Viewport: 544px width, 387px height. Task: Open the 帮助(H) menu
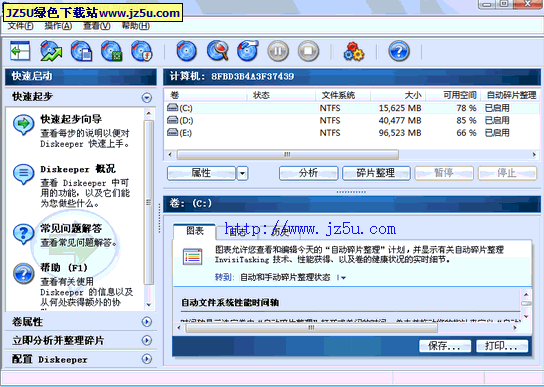[136, 26]
